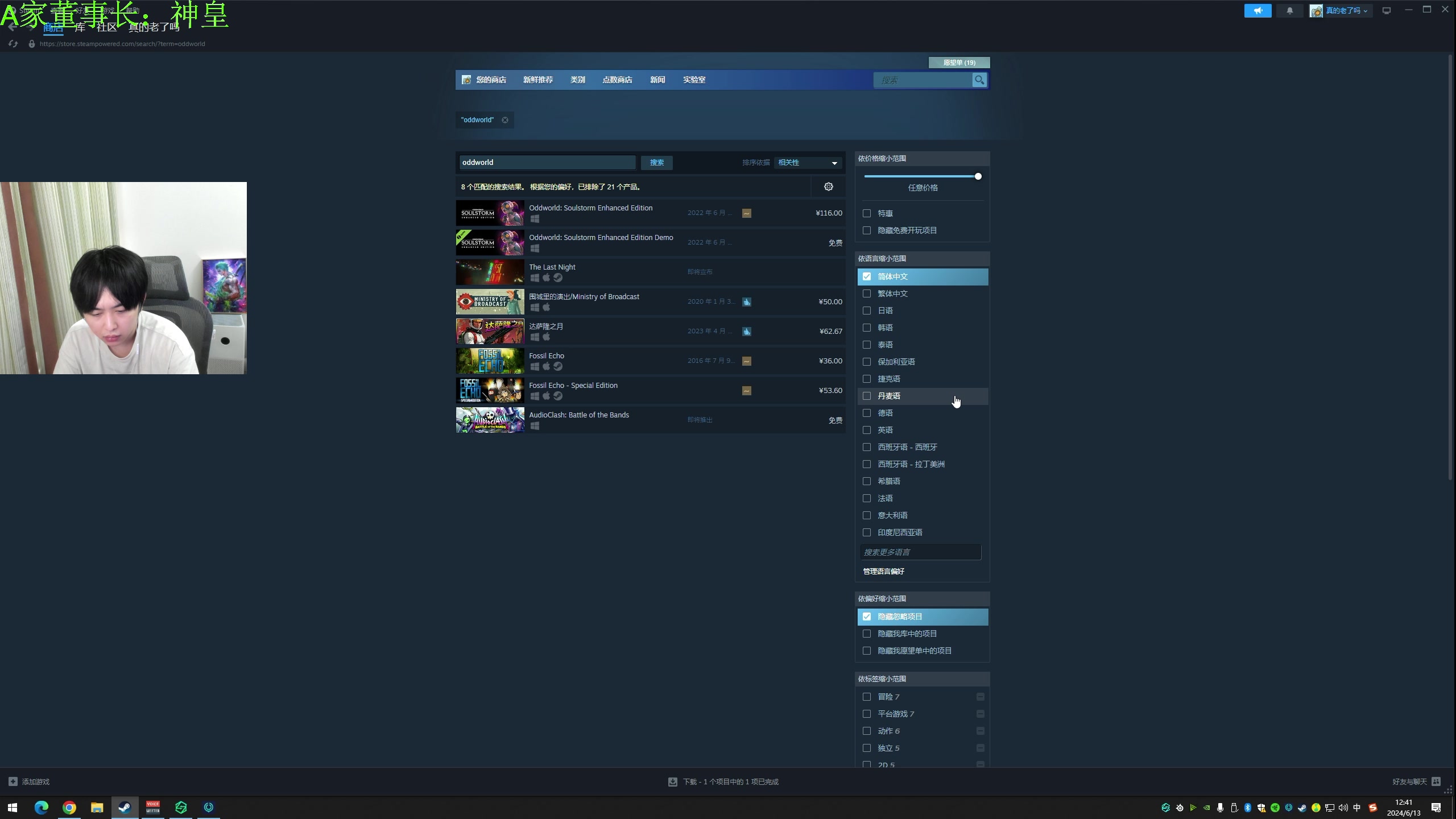Click the oddworld search term field
Screen dimensions: 1456x819
click(547, 163)
